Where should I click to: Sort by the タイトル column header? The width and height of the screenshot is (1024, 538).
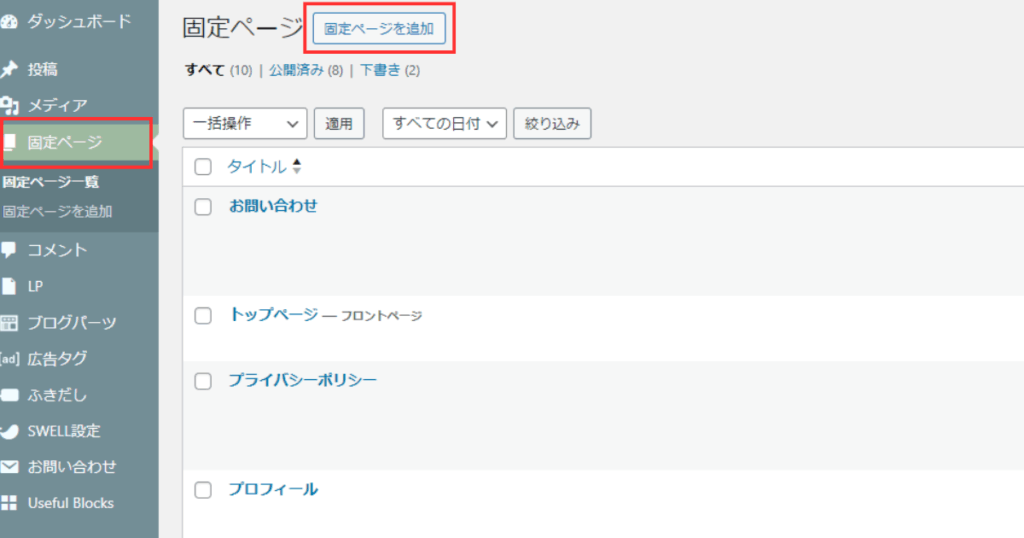[x=257, y=166]
